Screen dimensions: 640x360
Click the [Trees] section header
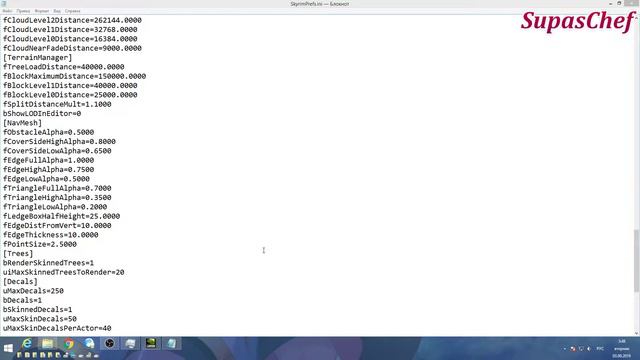tap(18, 254)
